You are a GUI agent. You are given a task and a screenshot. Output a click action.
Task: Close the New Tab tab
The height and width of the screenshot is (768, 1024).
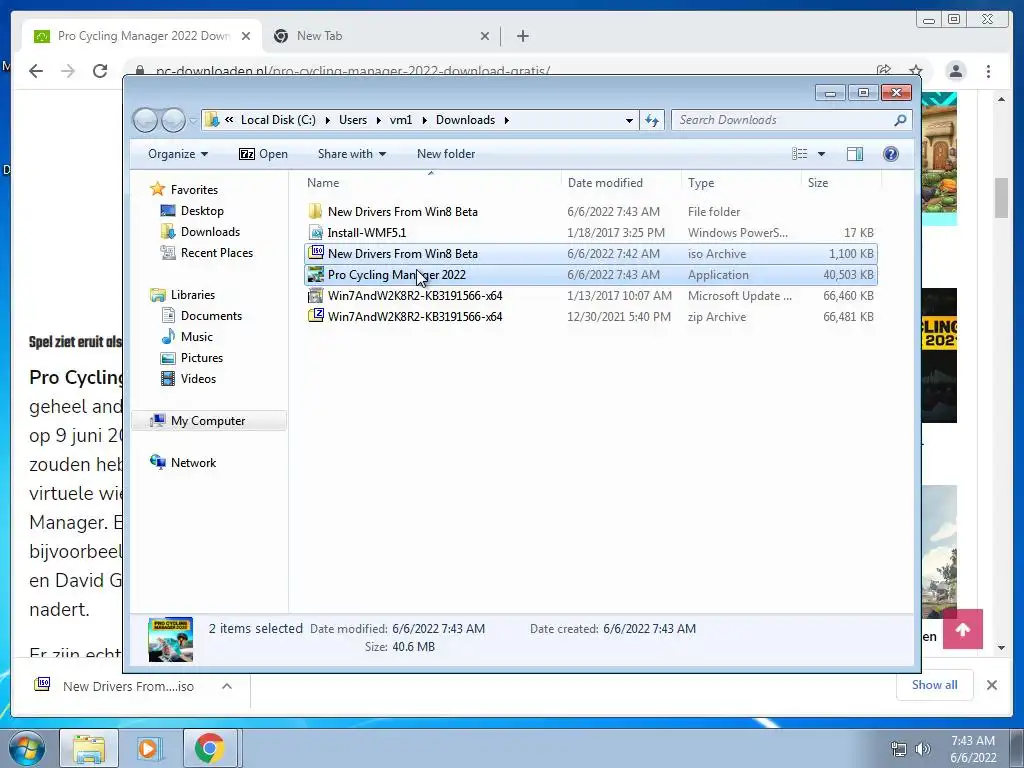[485, 37]
